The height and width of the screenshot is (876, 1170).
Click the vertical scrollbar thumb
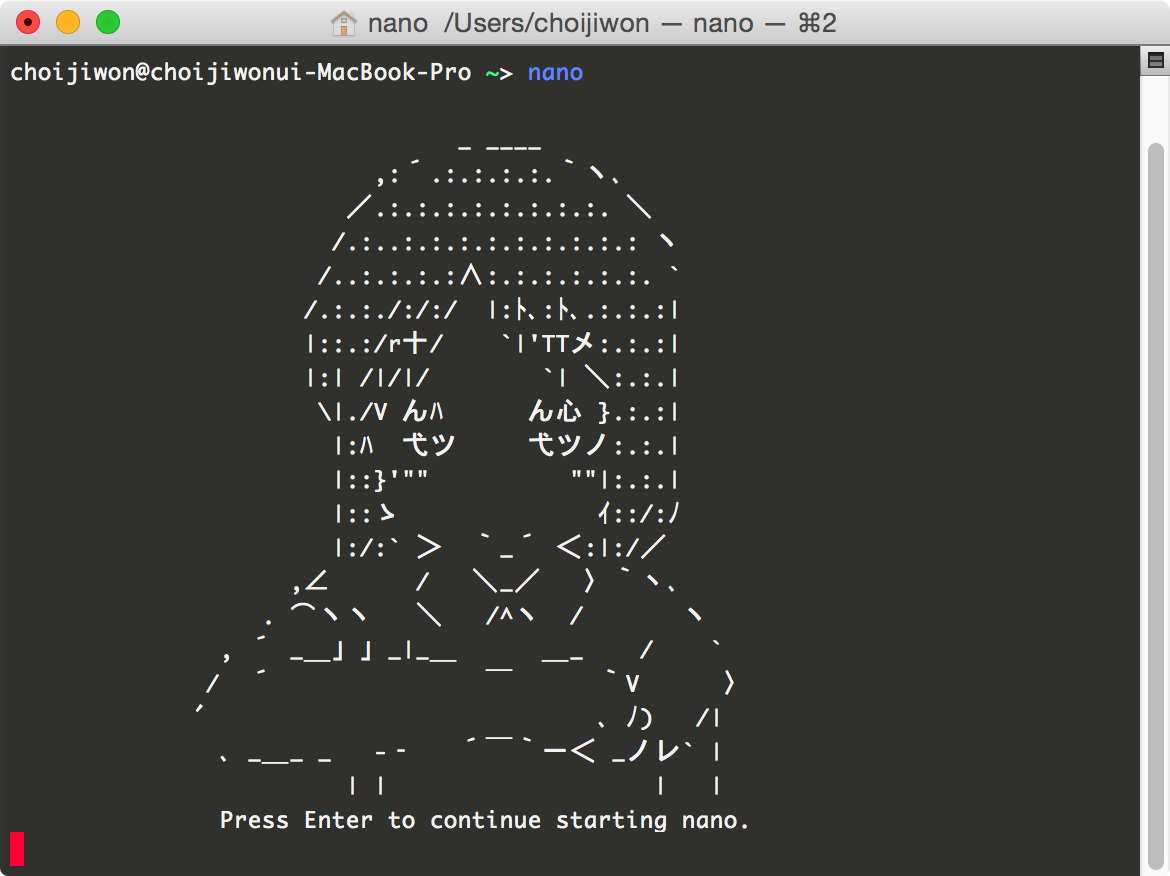click(1155, 507)
